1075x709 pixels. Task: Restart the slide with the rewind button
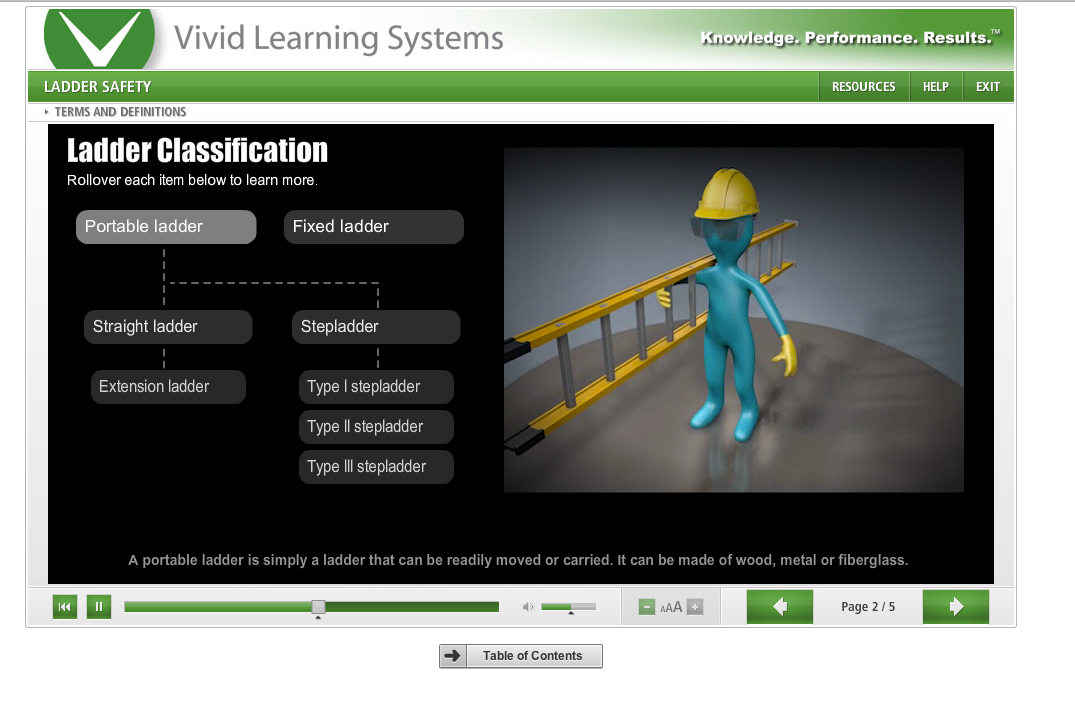point(65,606)
